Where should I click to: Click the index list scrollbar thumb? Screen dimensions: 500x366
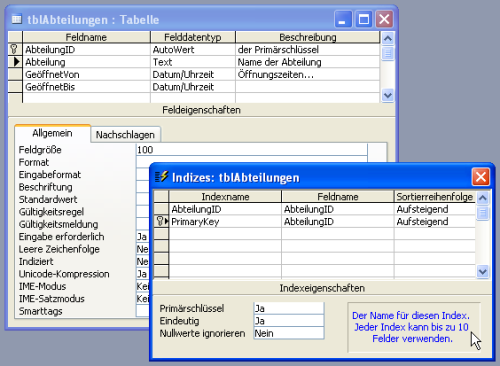[x=483, y=213]
